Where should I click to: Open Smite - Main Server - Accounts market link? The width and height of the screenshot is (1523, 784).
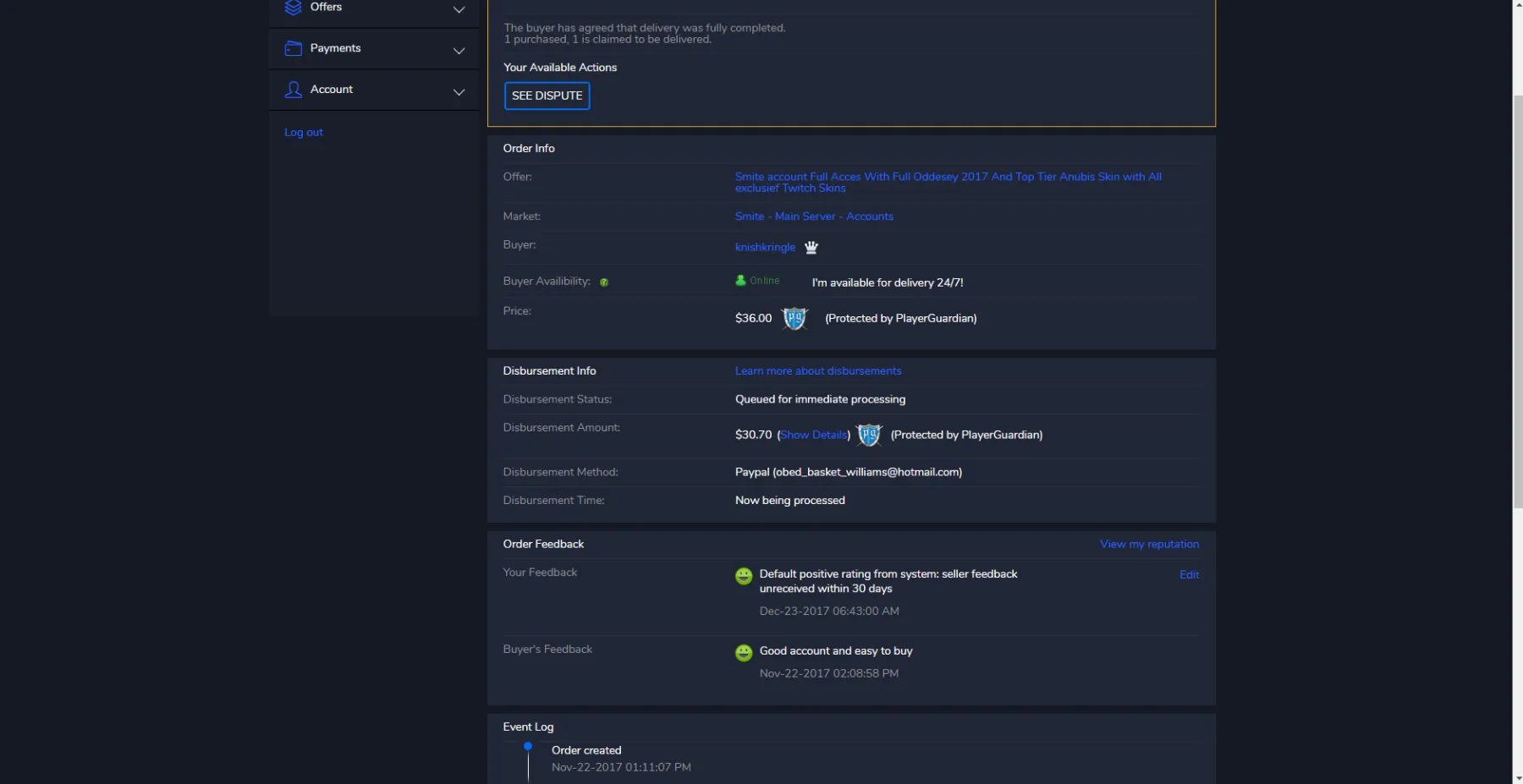click(814, 217)
